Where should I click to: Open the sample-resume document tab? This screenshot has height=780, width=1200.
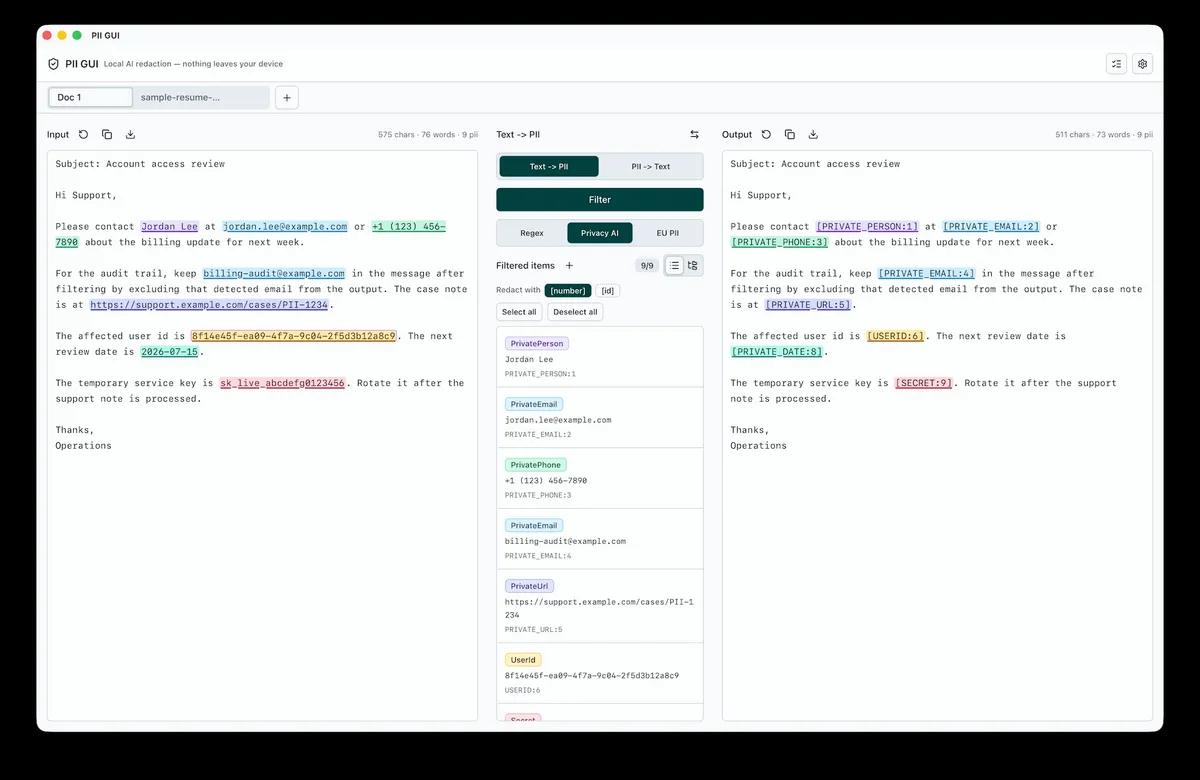tap(201, 97)
